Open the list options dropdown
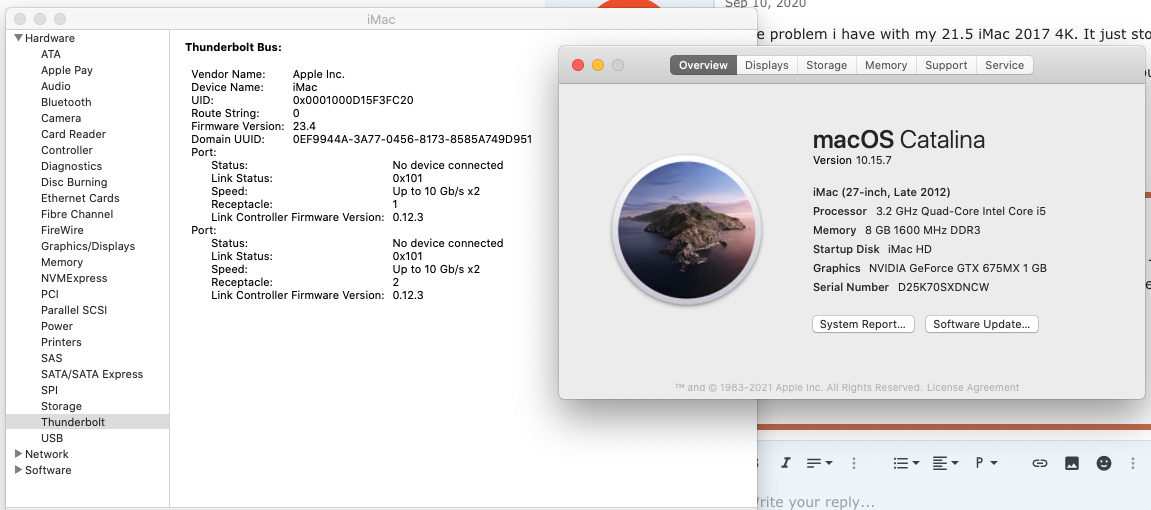 (x=907, y=463)
